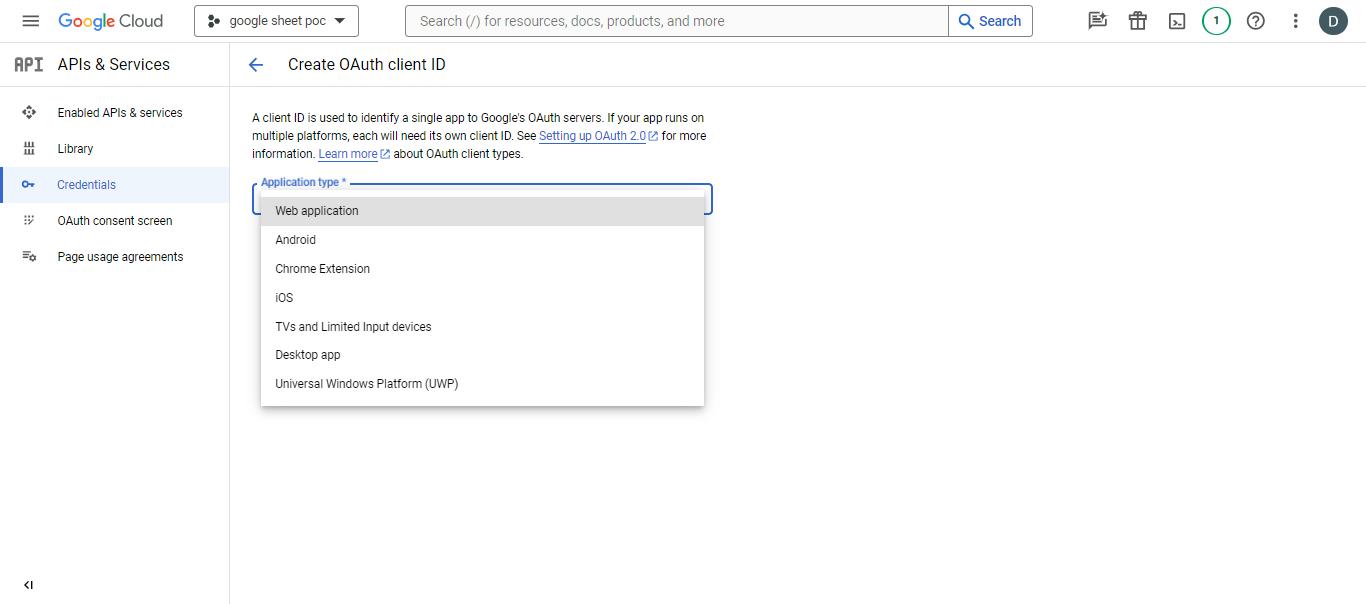Click the Application type dropdown field
1366x604 pixels.
482,199
